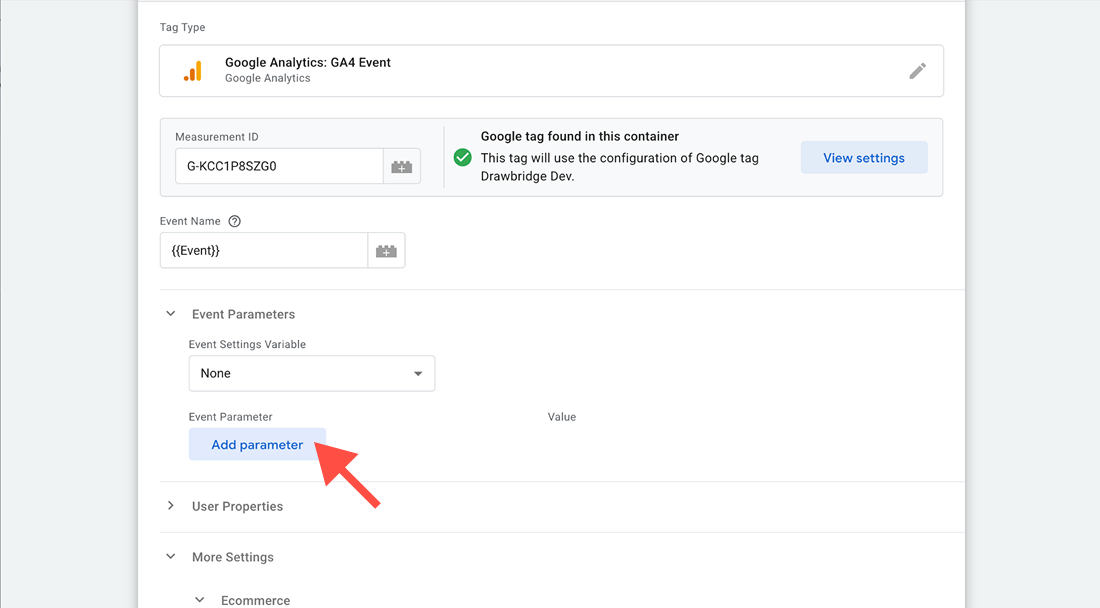Focus the Measurement ID input field
1100x608 pixels.
coord(279,166)
